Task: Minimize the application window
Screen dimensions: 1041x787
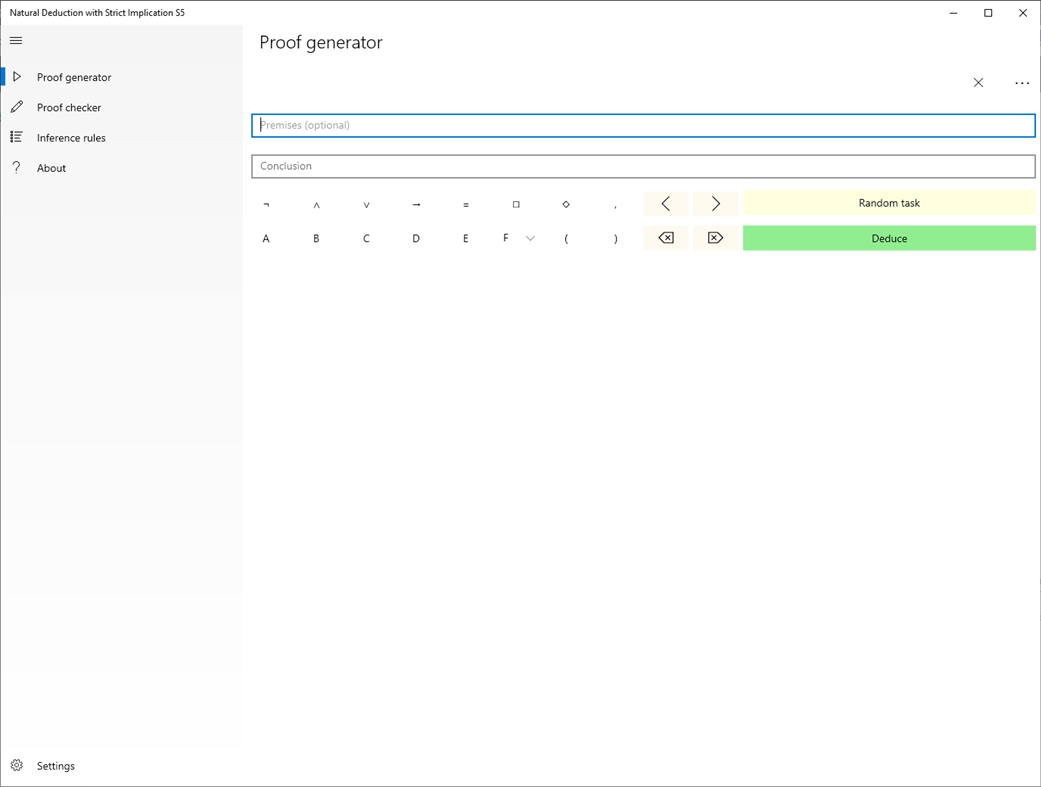Action: point(953,13)
